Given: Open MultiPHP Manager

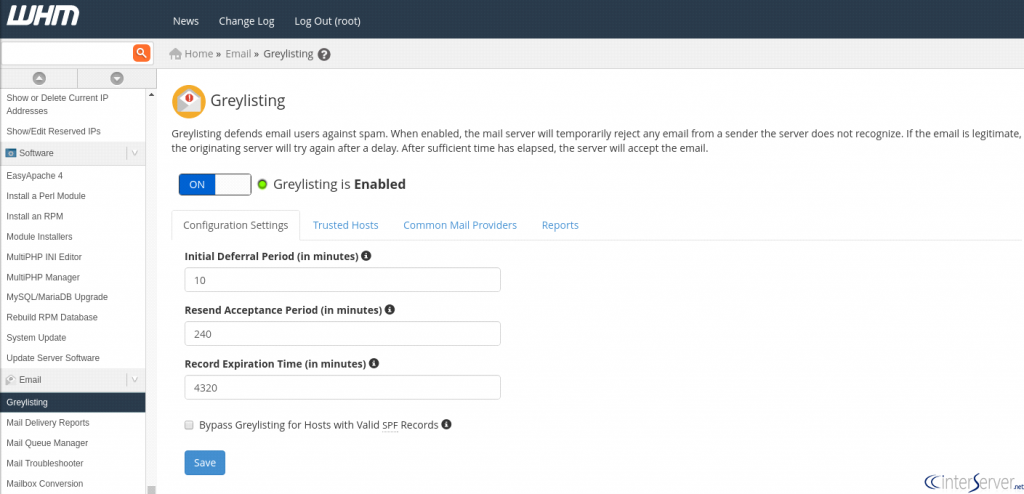Looking at the screenshot, I should (x=43, y=277).
